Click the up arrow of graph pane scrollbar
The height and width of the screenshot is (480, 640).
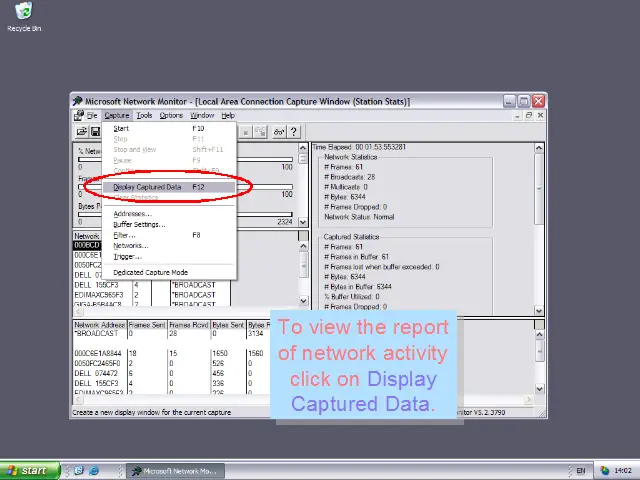[303, 148]
